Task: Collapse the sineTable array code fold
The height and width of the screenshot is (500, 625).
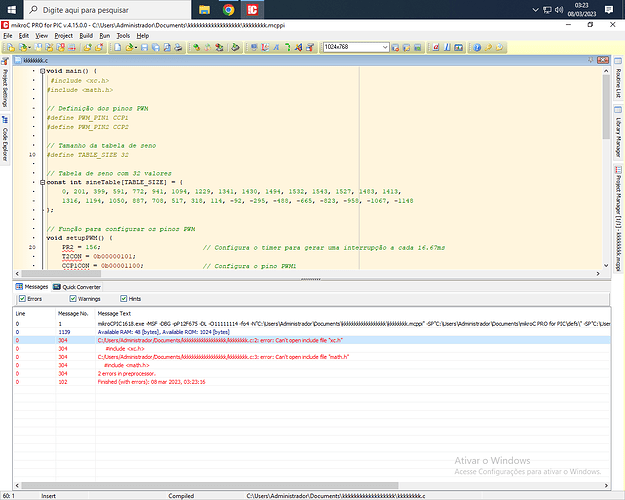Action: [x=42, y=182]
